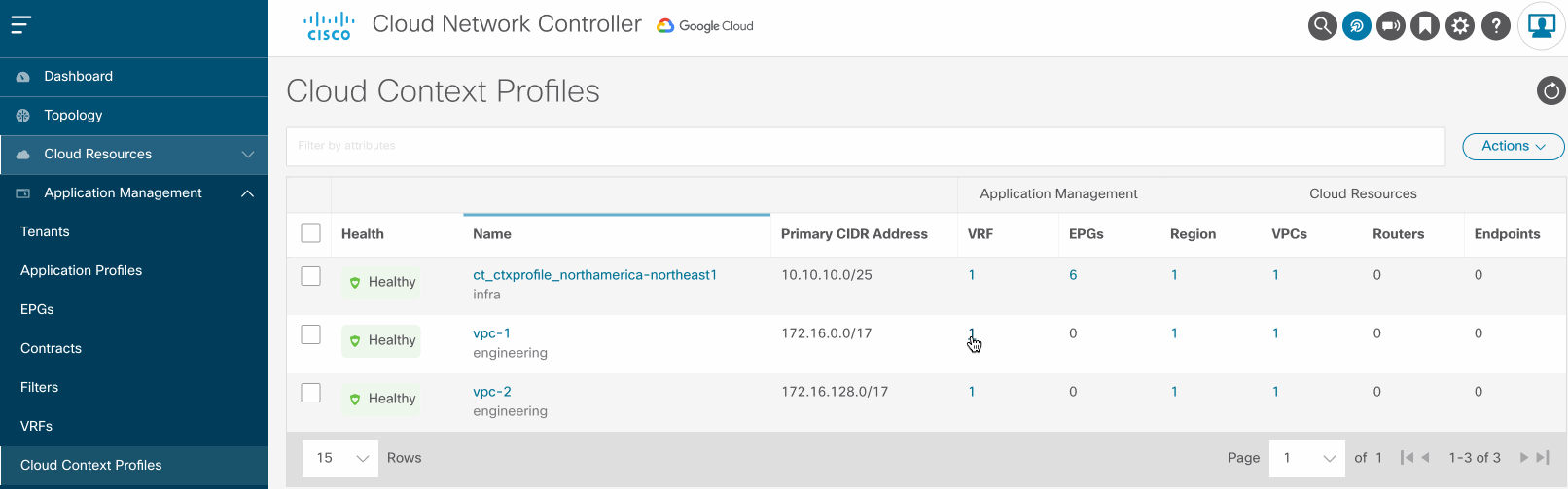Refresh the Cloud Context Profiles list
This screenshot has height=489, width=1568.
click(1550, 91)
